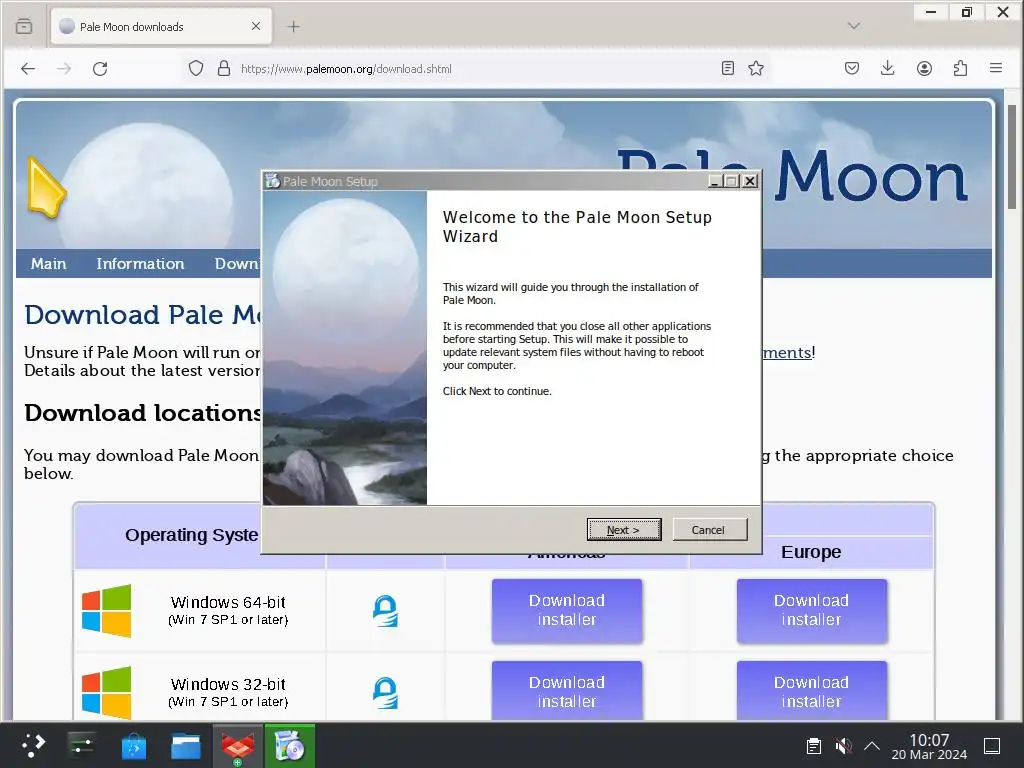Image resolution: width=1024 pixels, height=768 pixels.
Task: Download Windows 64-bit installer from Europe
Action: pyautogui.click(x=812, y=611)
